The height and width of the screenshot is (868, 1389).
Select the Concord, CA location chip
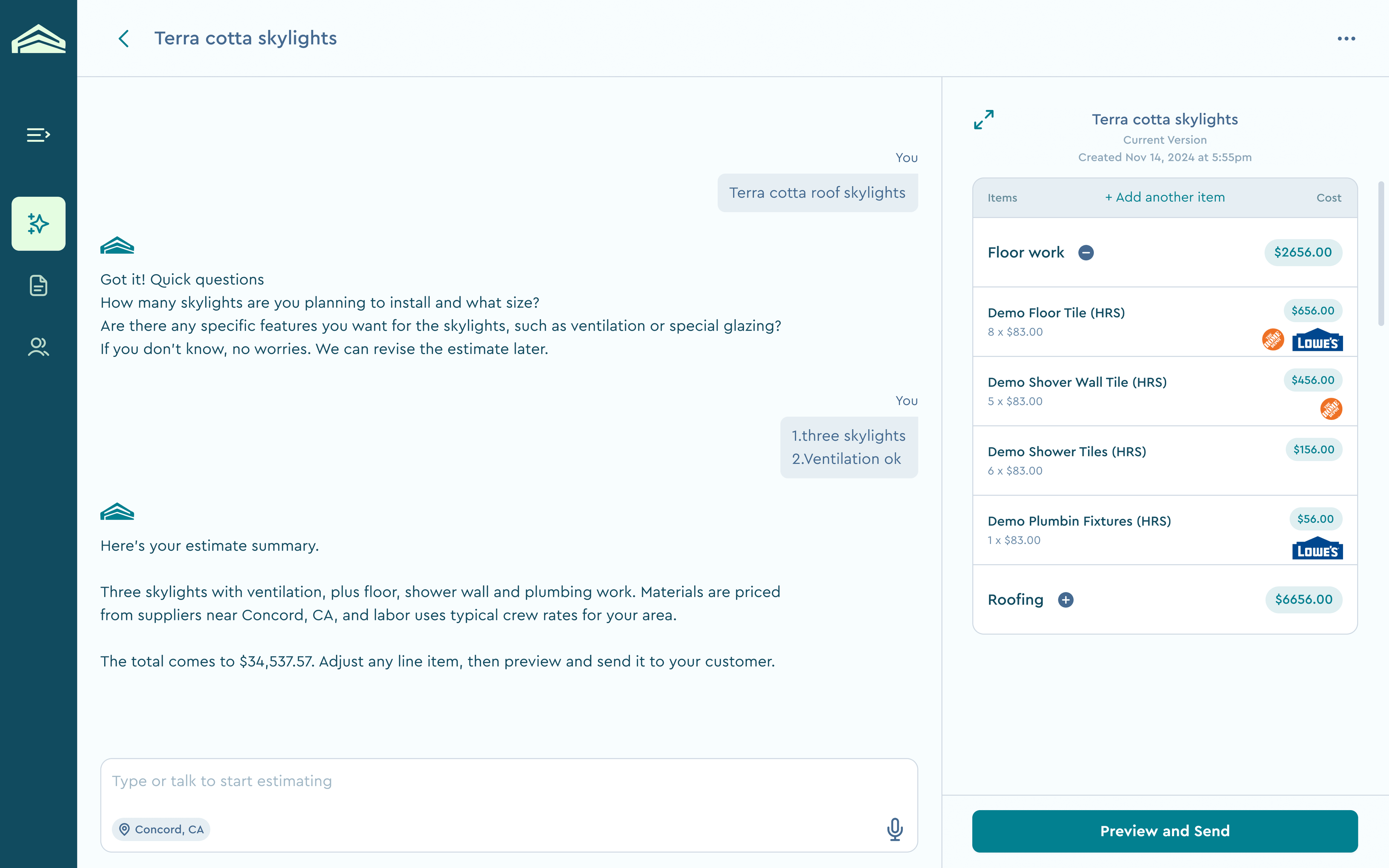[161, 830]
